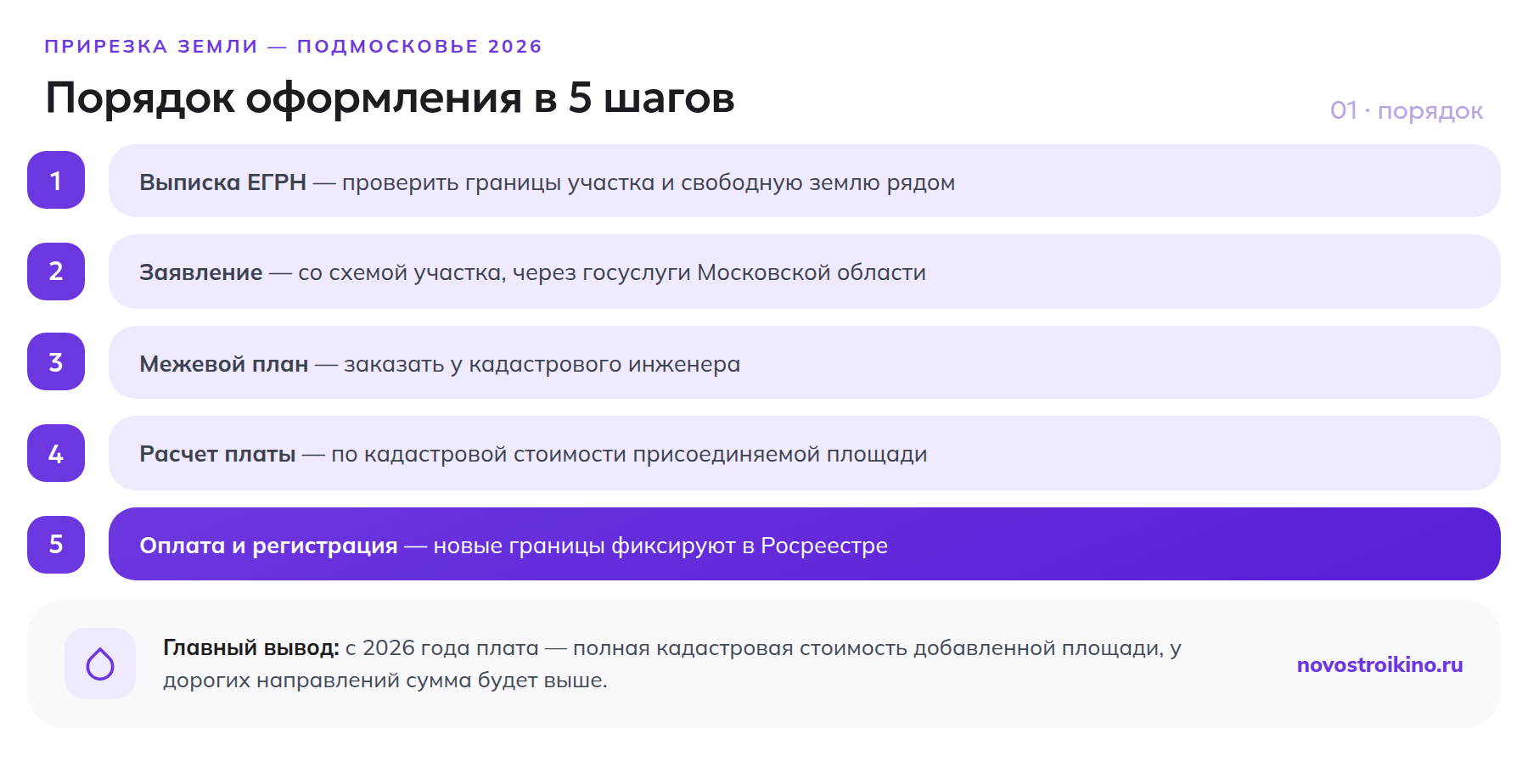Screen dimensions: 1528x784
Task: Click the ПРИРЕЗКА ЗЕМЛИ — ПОДМОСКОВЬЕ 2026 caption
Action: click(x=293, y=47)
